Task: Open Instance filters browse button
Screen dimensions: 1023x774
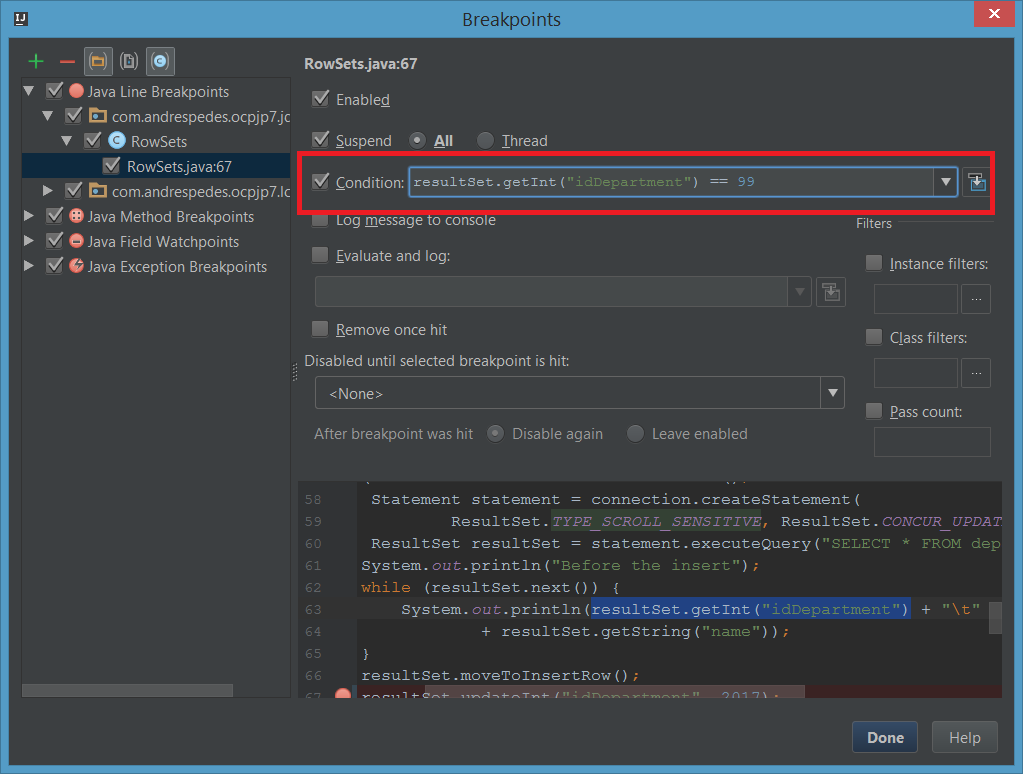Action: (976, 299)
